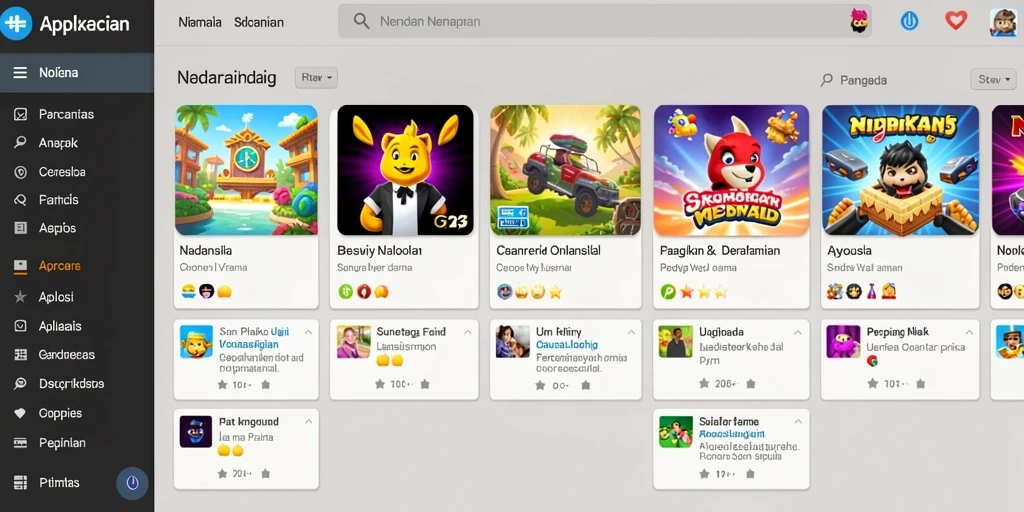Open the Besviy Nalooiai game thumbnail
This screenshot has height=512, width=1024.
click(405, 170)
